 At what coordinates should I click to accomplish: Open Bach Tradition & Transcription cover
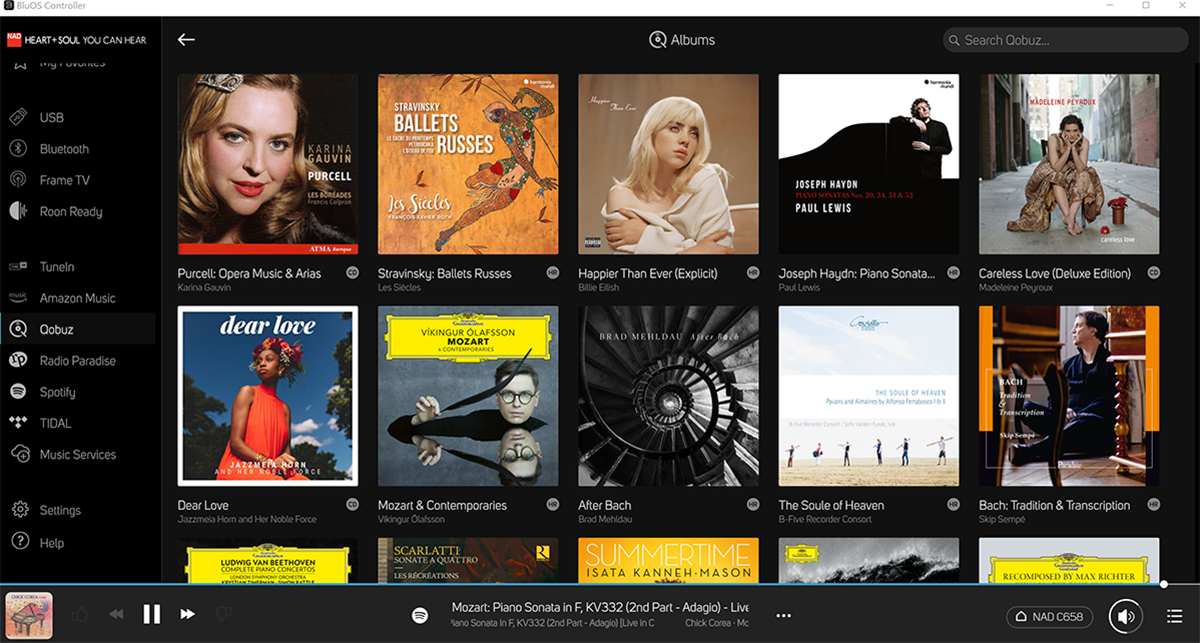[1069, 396]
